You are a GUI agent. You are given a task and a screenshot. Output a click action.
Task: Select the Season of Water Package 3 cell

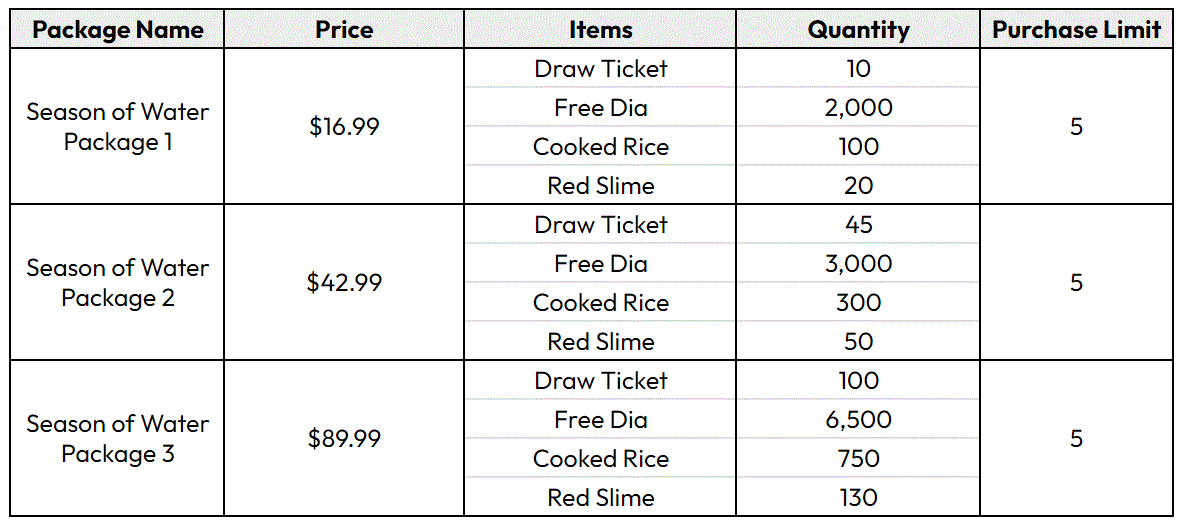(118, 439)
